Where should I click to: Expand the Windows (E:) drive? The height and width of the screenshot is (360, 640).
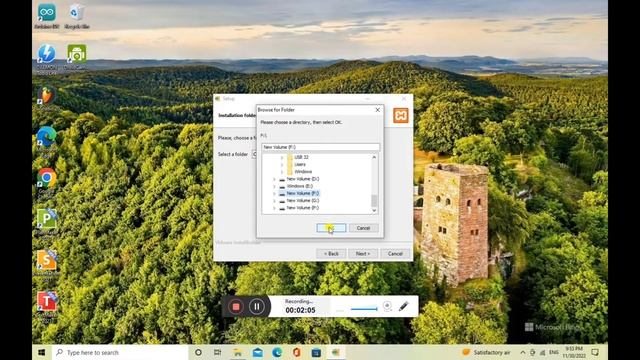pos(274,186)
